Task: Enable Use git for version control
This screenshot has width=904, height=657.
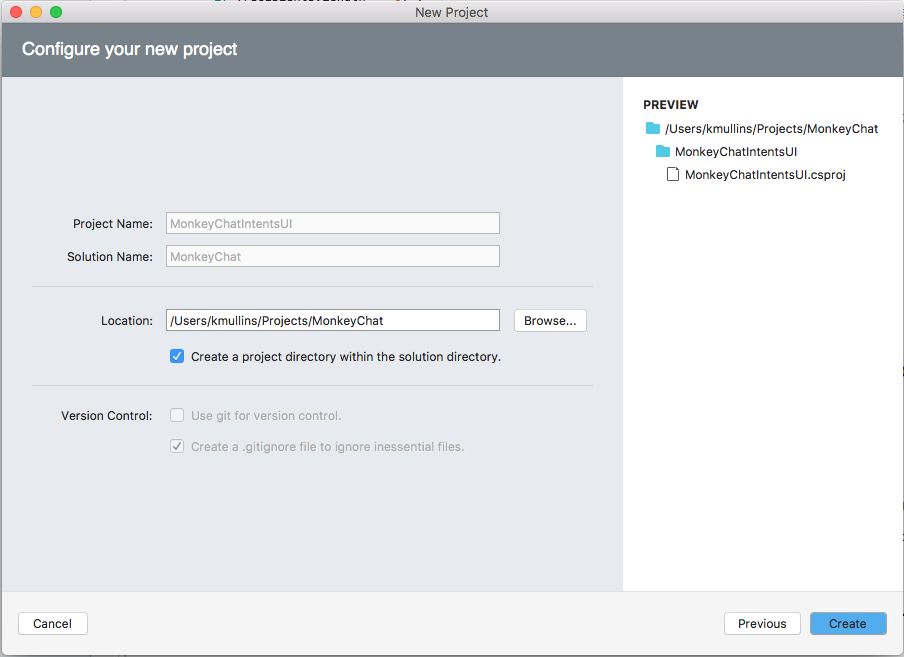Action: click(177, 415)
